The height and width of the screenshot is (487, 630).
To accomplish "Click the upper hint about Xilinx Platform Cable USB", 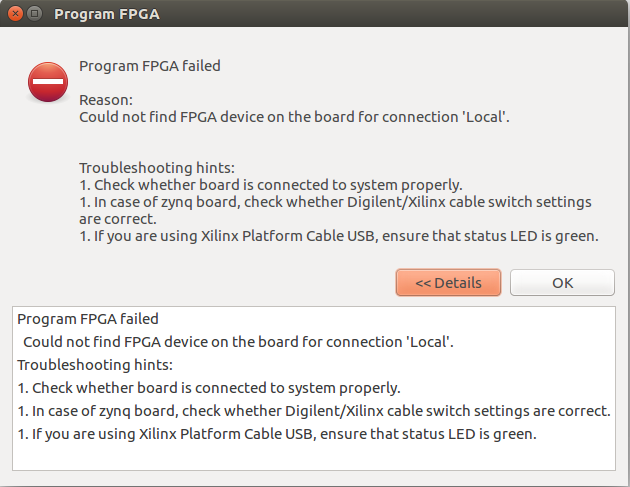I will click(339, 236).
